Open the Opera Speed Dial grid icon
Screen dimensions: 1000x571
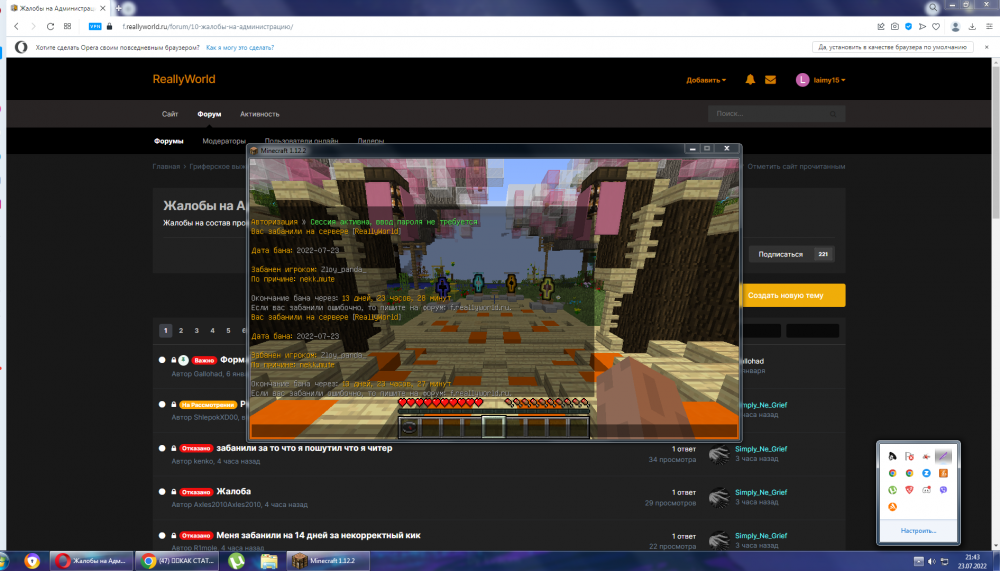point(68,26)
